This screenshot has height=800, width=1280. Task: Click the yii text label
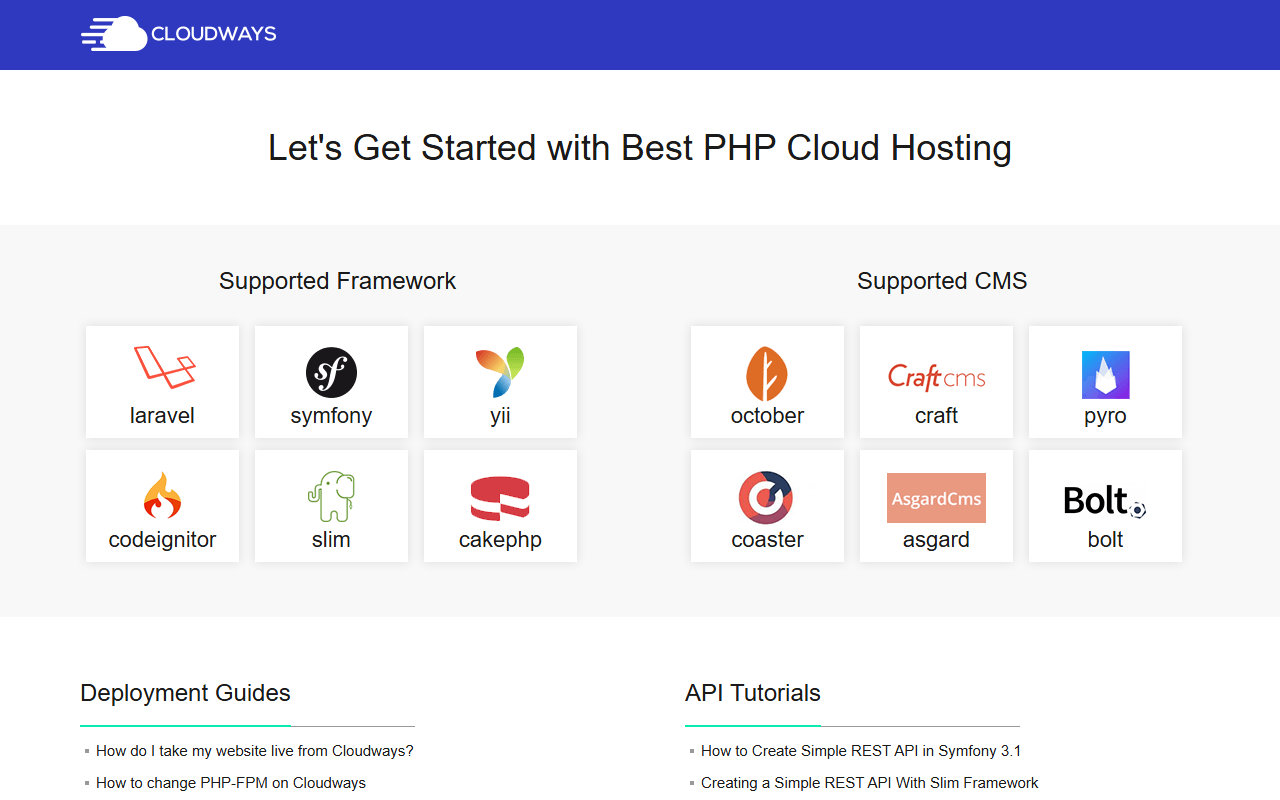(500, 416)
